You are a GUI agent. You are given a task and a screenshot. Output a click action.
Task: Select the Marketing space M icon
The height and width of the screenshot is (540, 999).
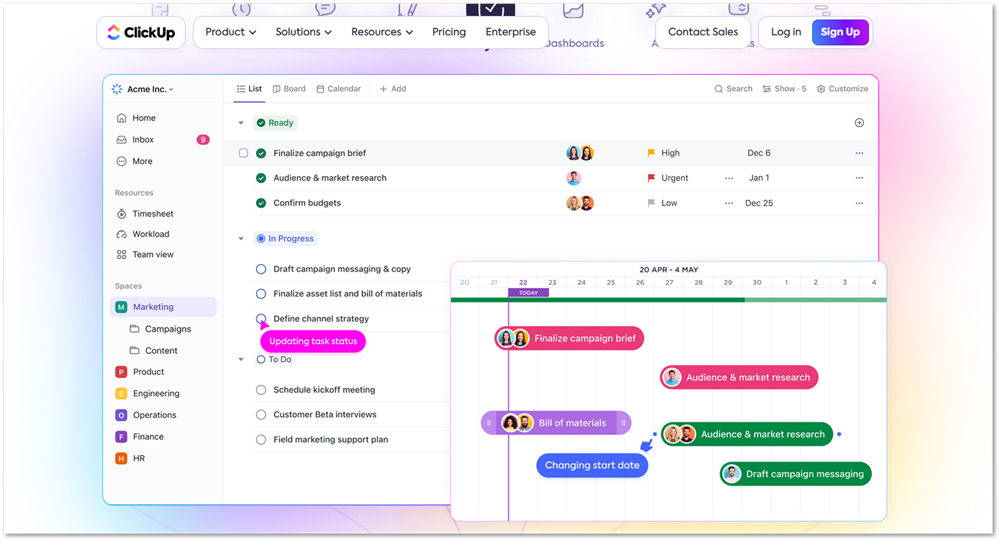[121, 307]
